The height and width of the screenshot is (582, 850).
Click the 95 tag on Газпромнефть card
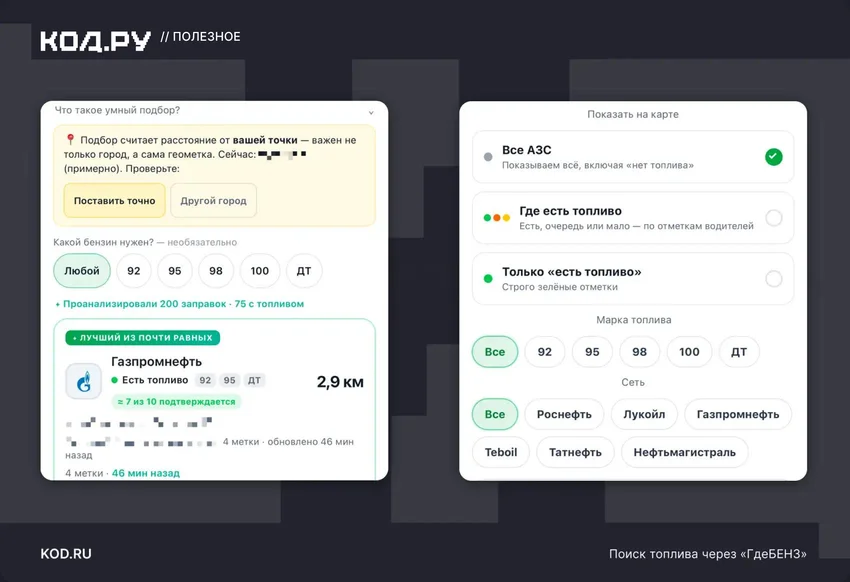(229, 380)
